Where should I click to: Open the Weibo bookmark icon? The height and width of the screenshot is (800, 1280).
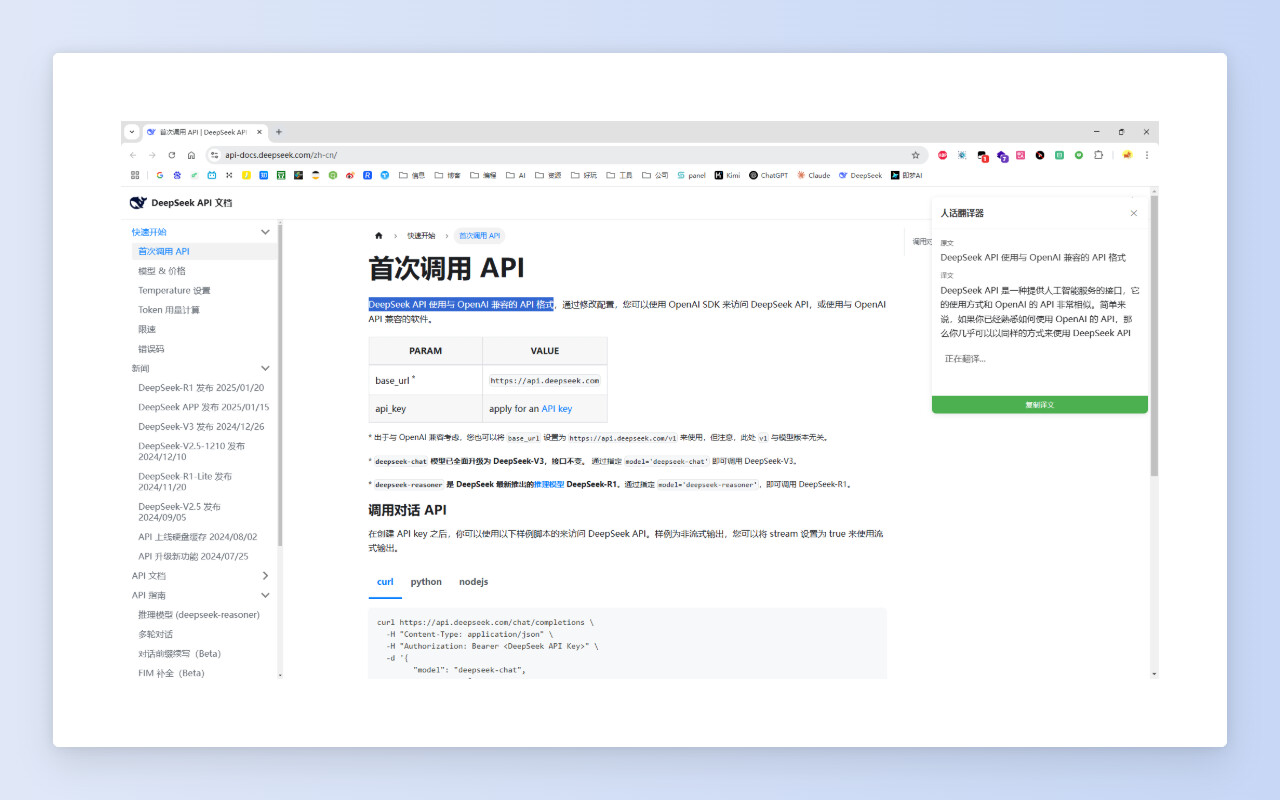click(x=350, y=175)
